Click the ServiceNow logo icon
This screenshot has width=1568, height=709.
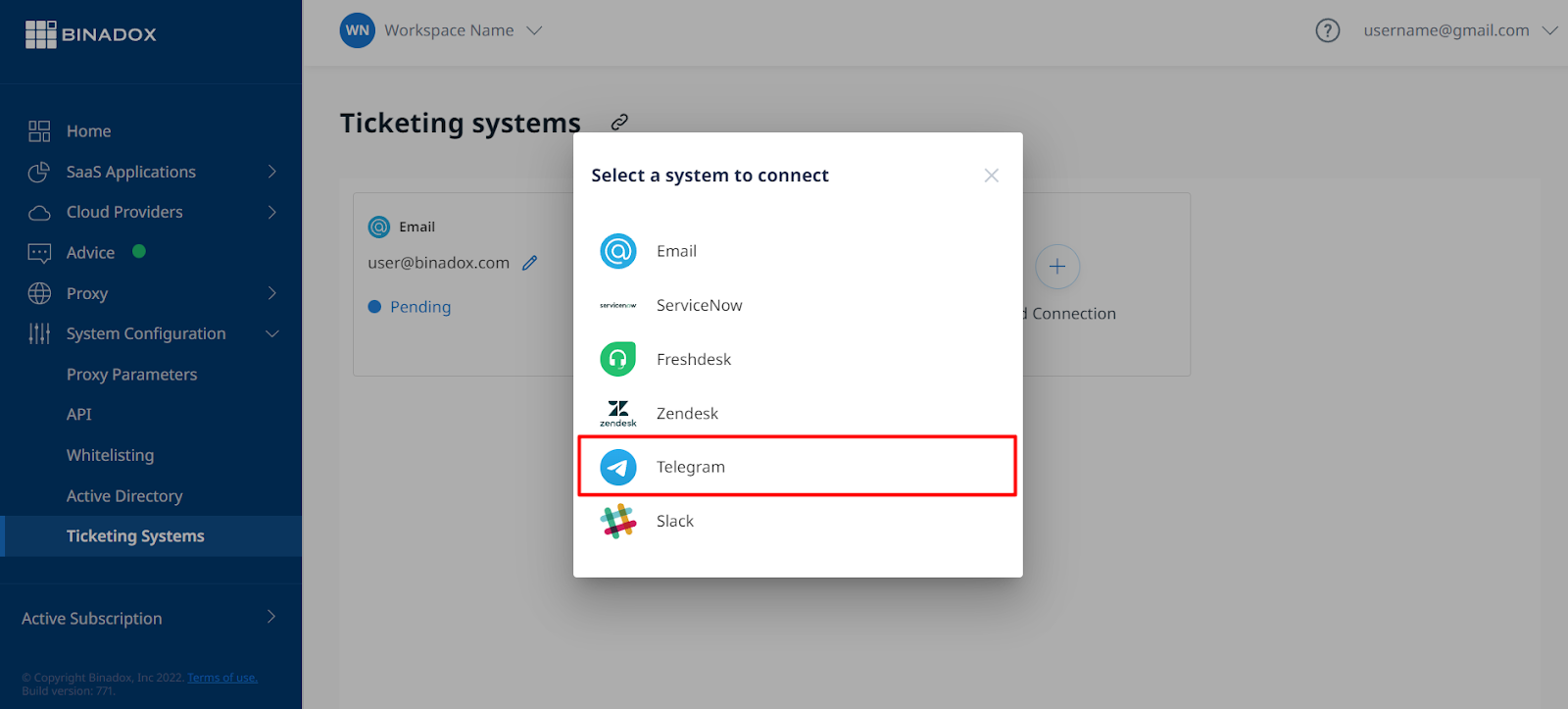coord(618,305)
